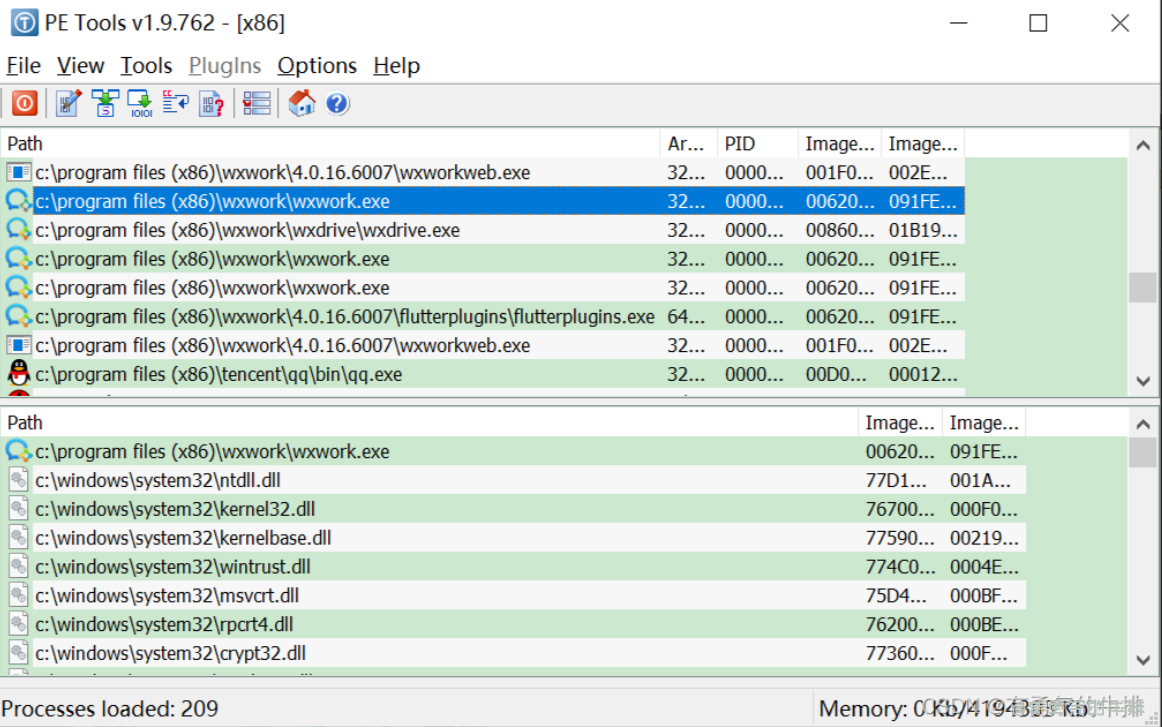Click the QQ penguin icon for qq.exe
The image size is (1162, 727).
coord(19,374)
